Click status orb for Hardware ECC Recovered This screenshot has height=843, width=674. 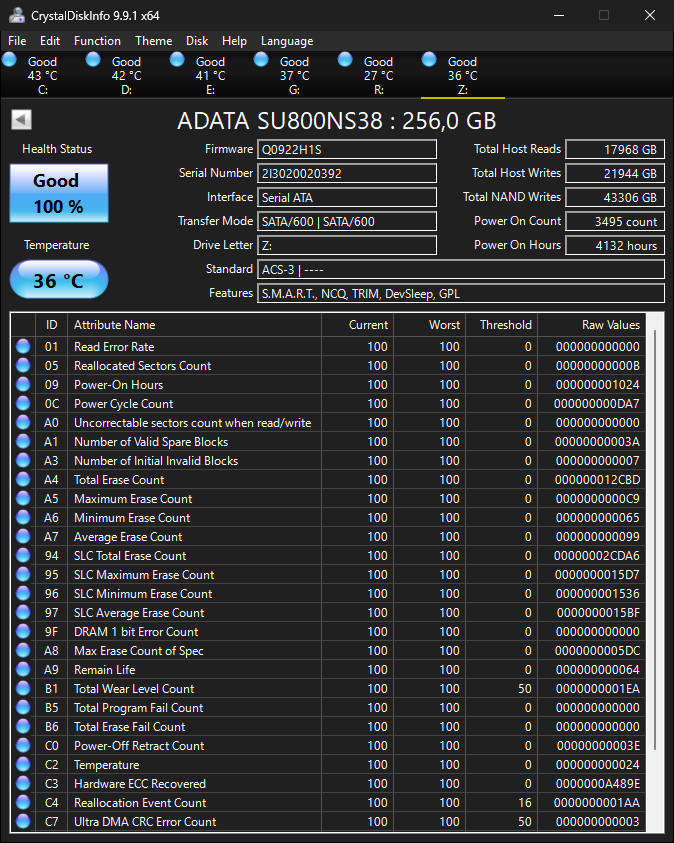pos(23,783)
